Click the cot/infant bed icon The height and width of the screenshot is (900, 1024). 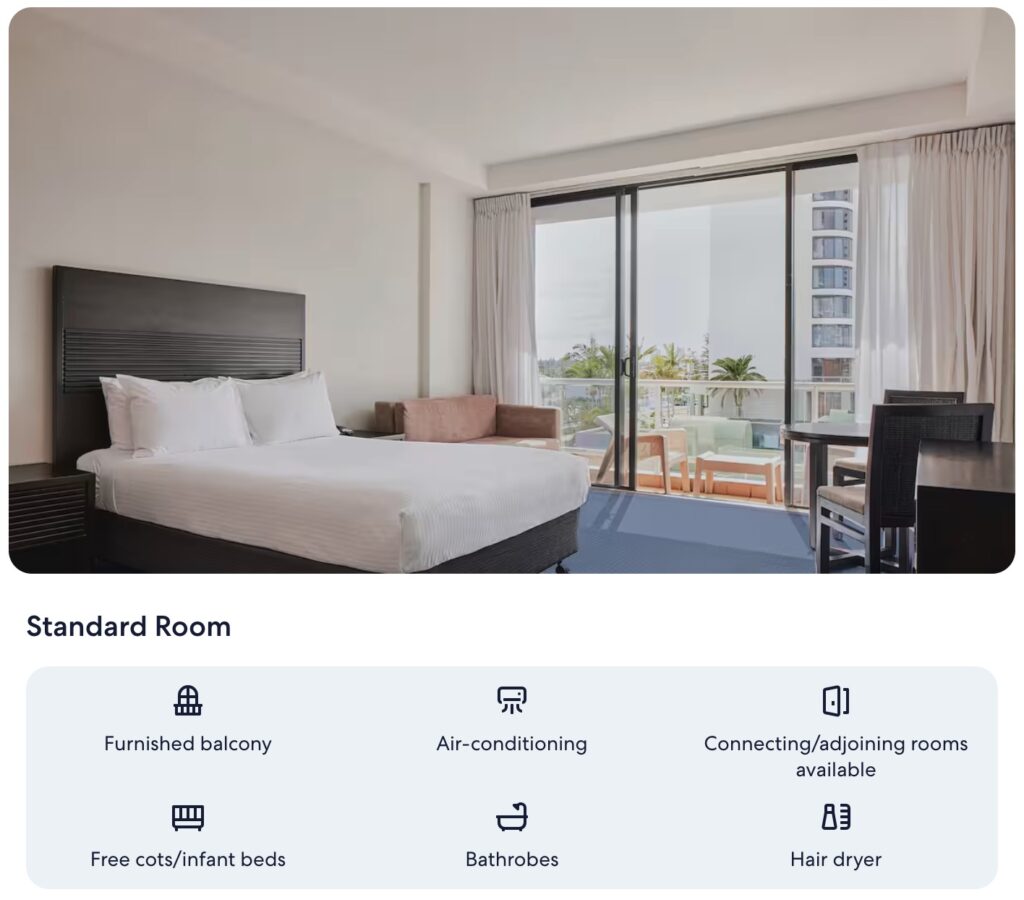(x=187, y=817)
